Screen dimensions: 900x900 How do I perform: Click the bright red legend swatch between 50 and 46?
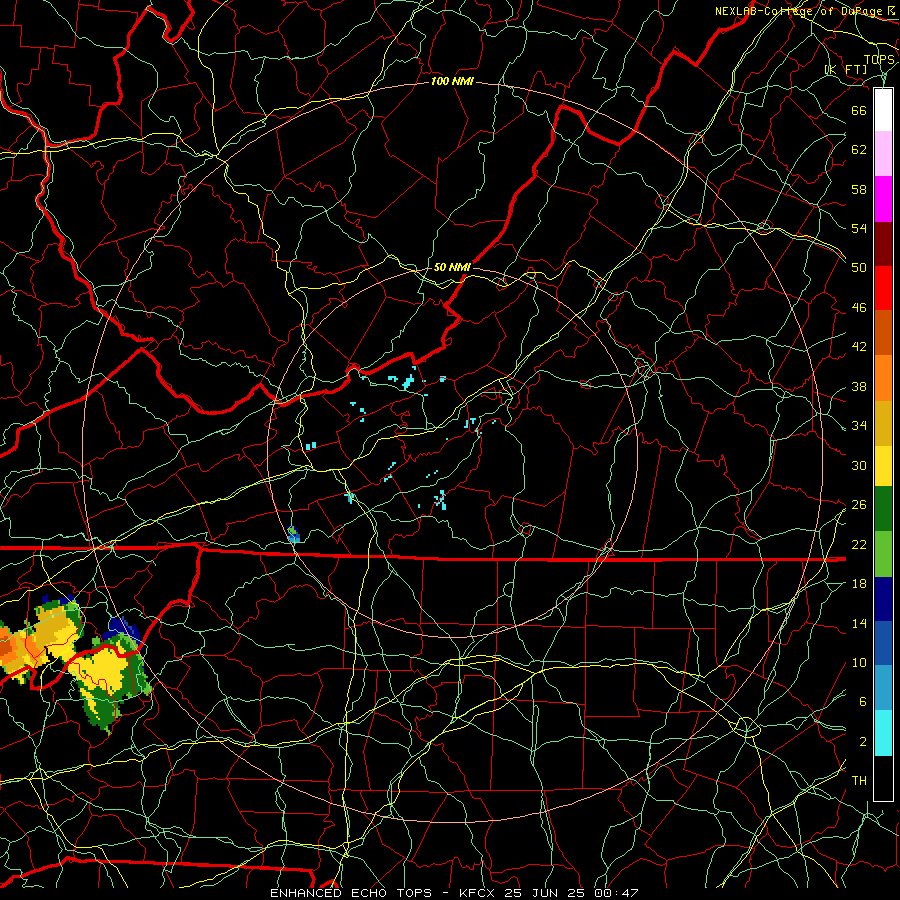(x=883, y=288)
